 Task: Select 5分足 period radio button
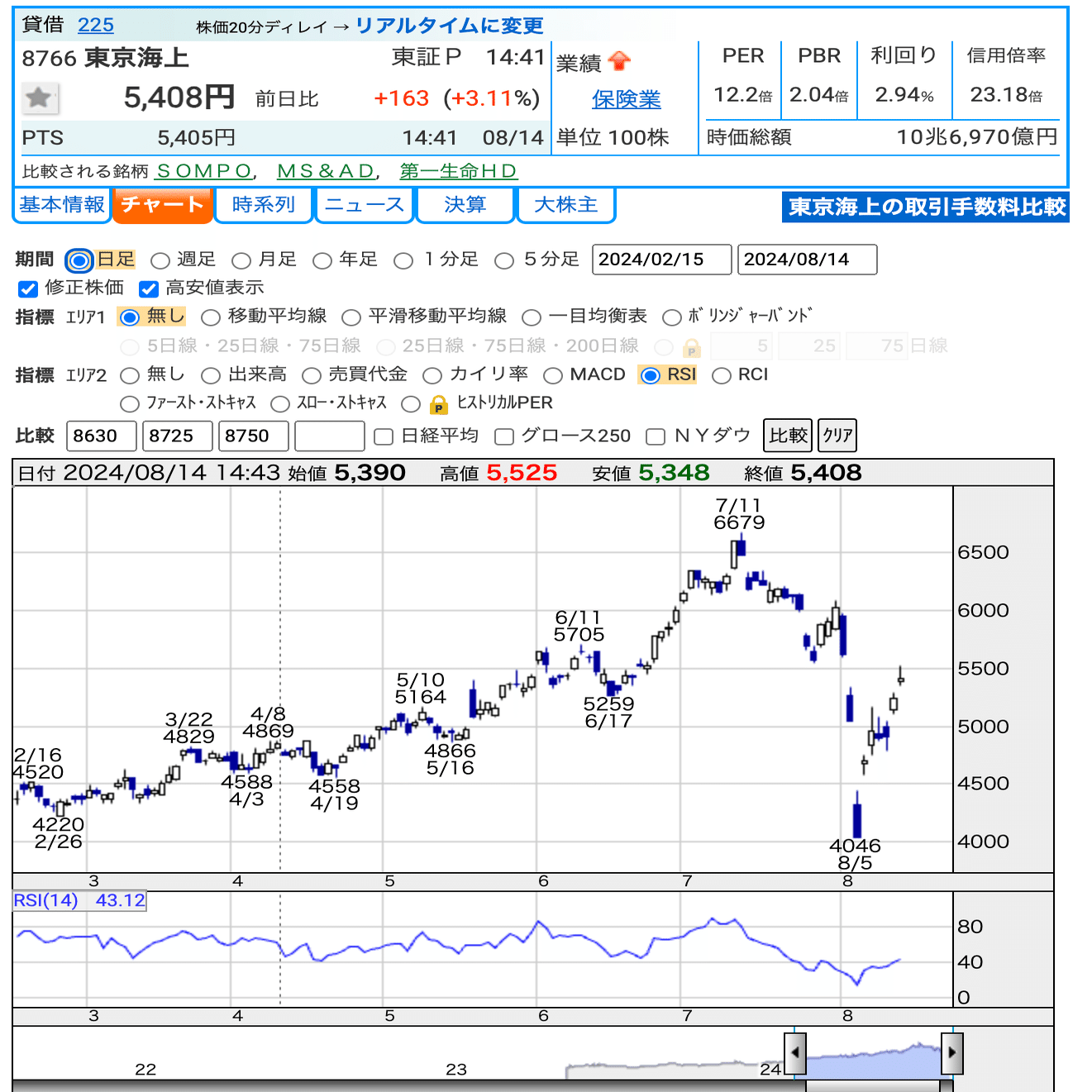tap(504, 261)
